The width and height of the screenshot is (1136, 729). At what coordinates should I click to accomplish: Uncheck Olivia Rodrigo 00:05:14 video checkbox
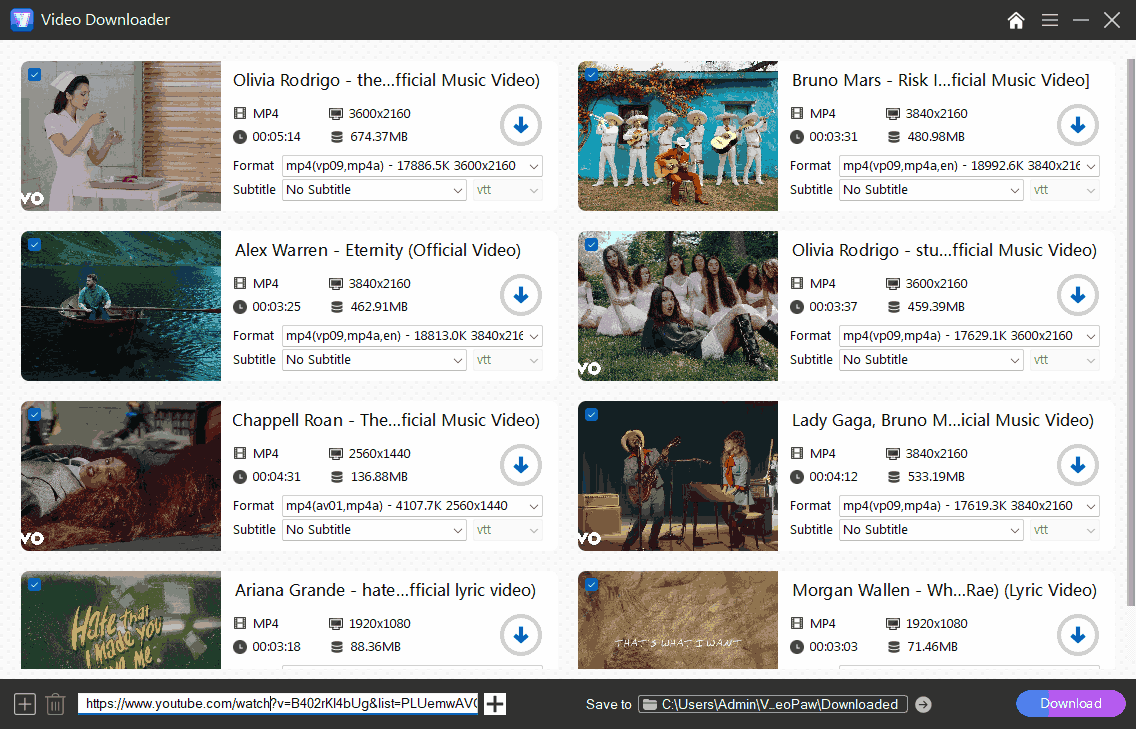35,75
